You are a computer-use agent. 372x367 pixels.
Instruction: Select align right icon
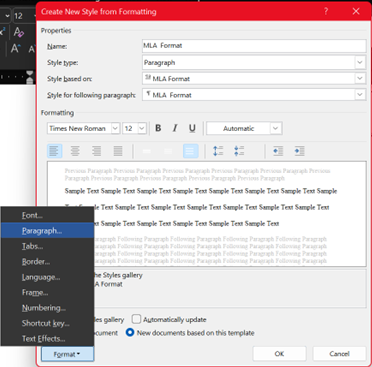click(97, 151)
